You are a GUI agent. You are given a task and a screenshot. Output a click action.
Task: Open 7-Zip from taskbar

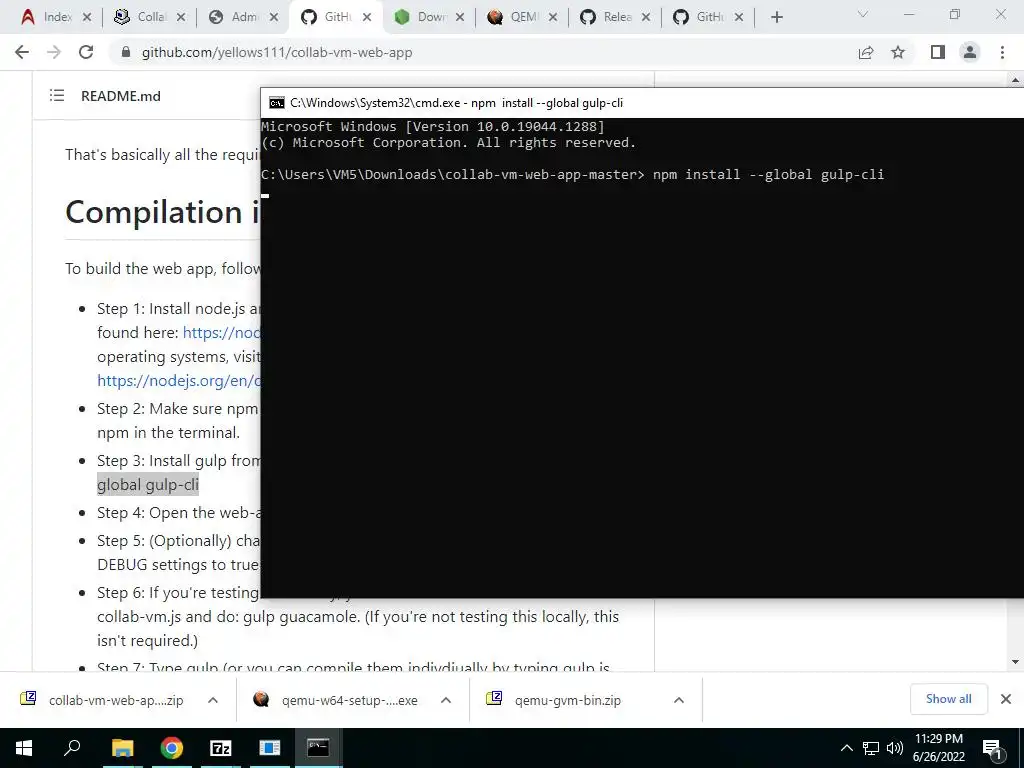221,748
